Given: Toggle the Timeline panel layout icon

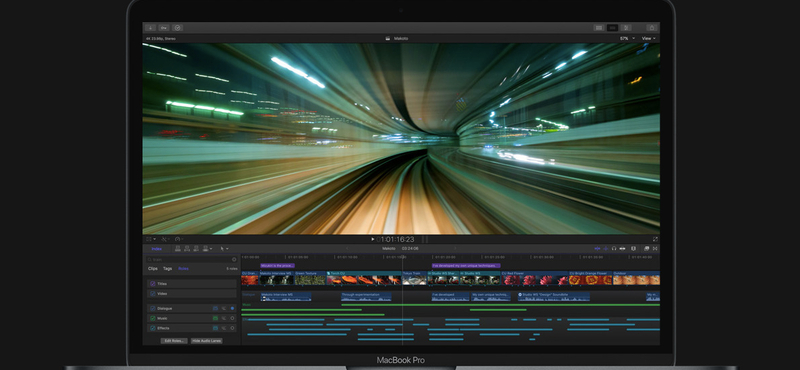Looking at the screenshot, I should click(613, 28).
